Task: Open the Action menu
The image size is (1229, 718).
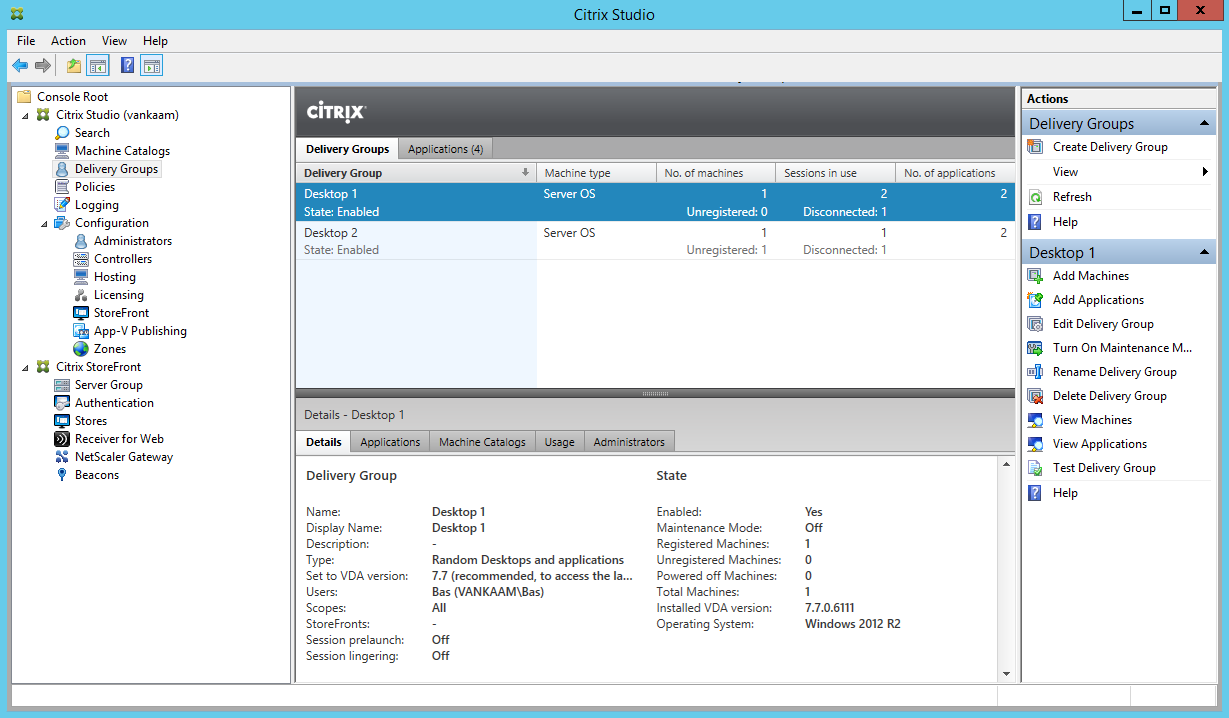Action: coord(69,41)
